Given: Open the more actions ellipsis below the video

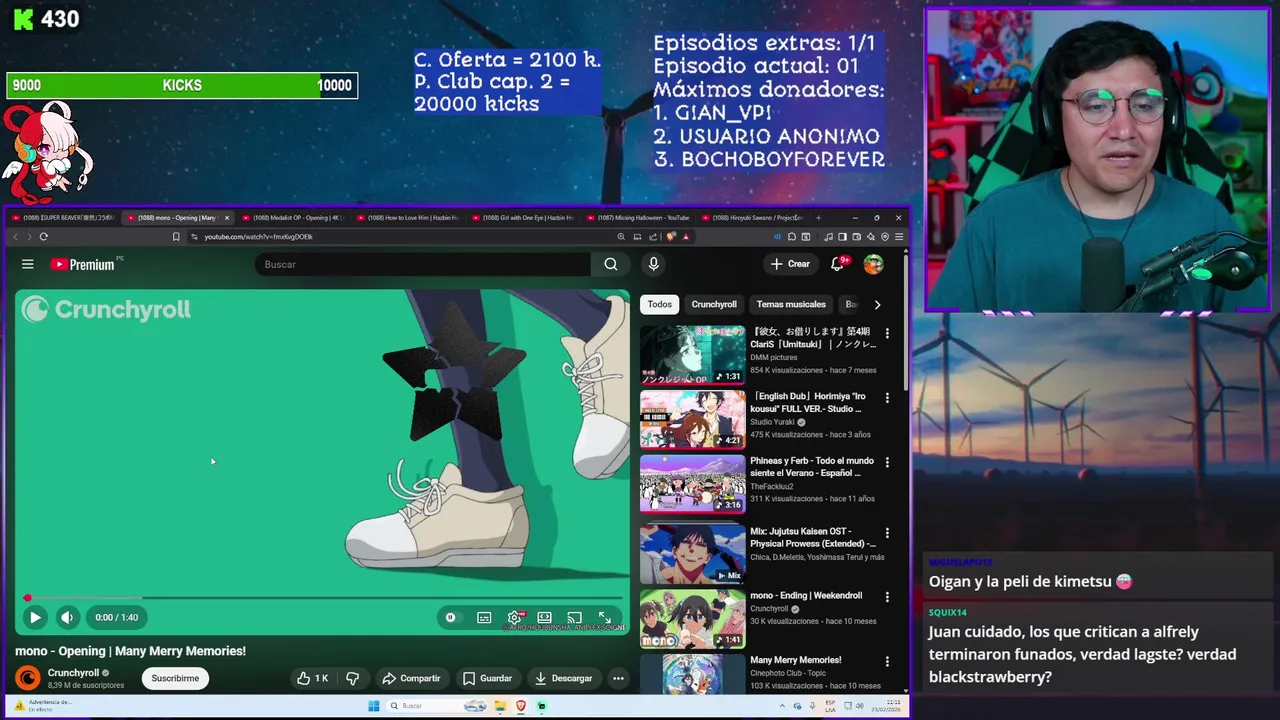Looking at the screenshot, I should tap(618, 678).
